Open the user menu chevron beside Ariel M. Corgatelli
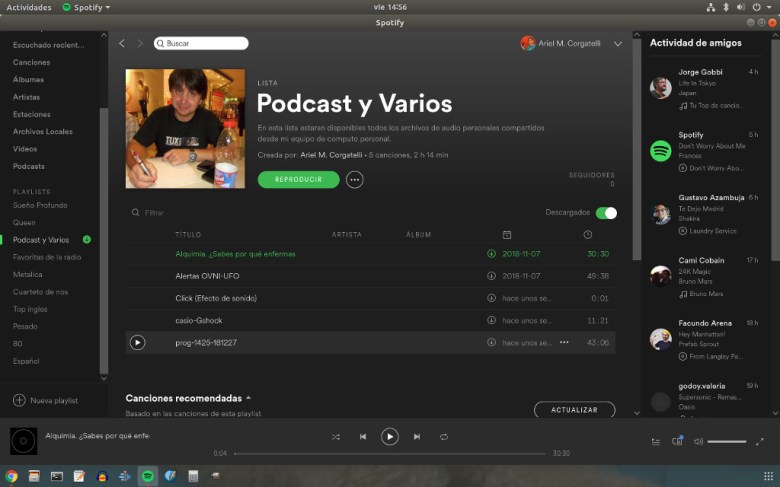Image resolution: width=780 pixels, height=487 pixels. coord(618,44)
